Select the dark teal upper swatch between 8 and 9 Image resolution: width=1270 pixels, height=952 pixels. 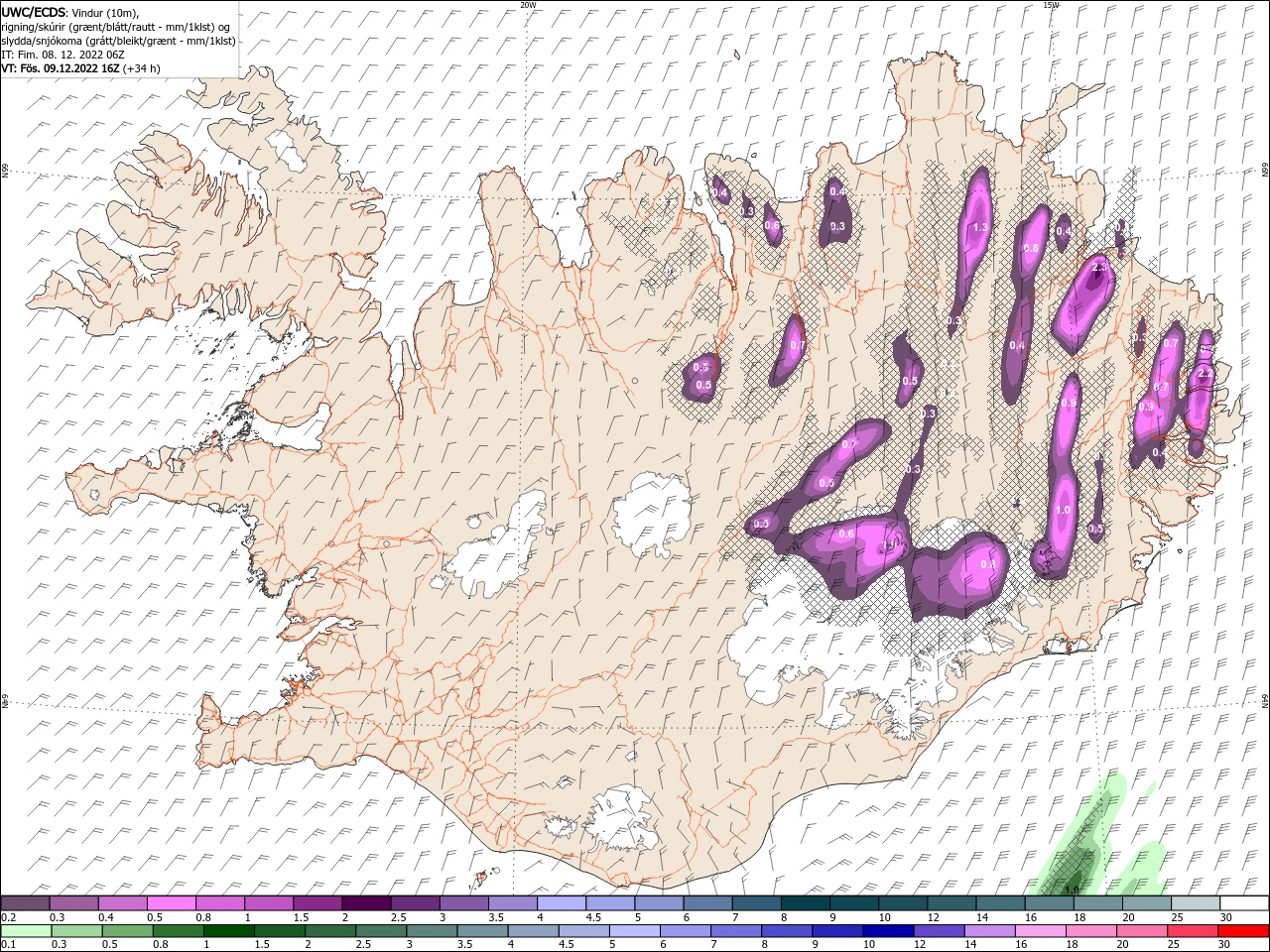[x=805, y=902]
